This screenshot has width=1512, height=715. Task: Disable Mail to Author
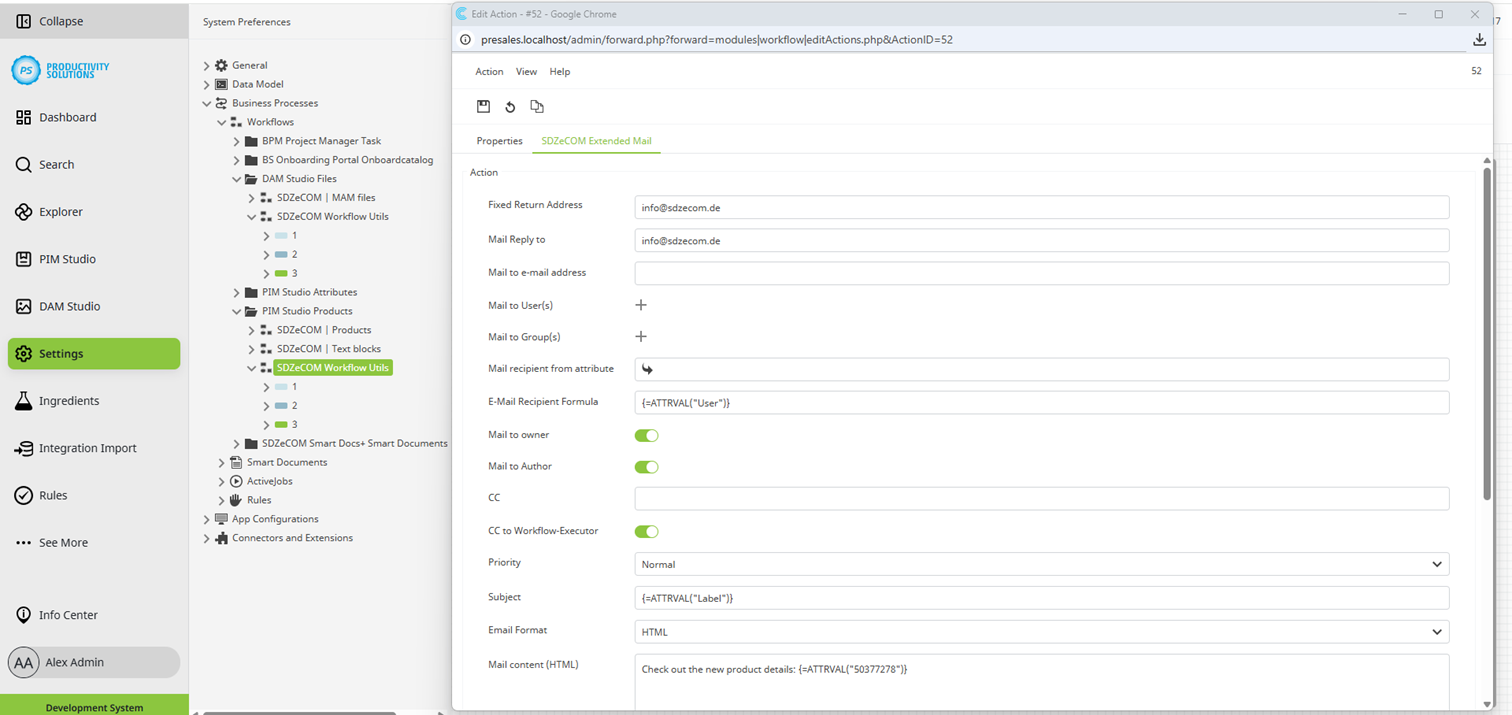(x=646, y=466)
